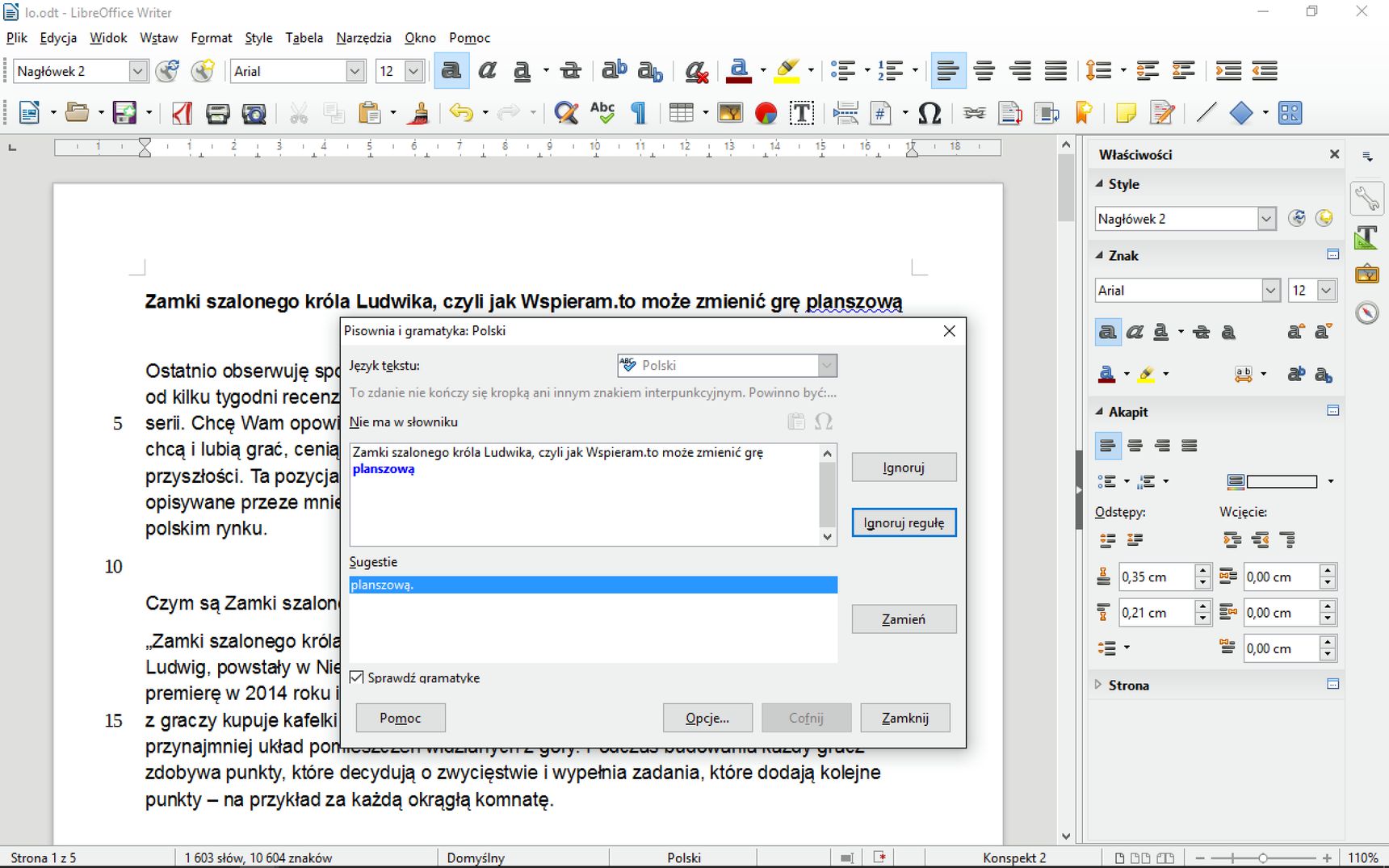Open the sidebar style Nagłówek 2 dropdown
Image resolution: width=1389 pixels, height=868 pixels.
click(x=1266, y=219)
